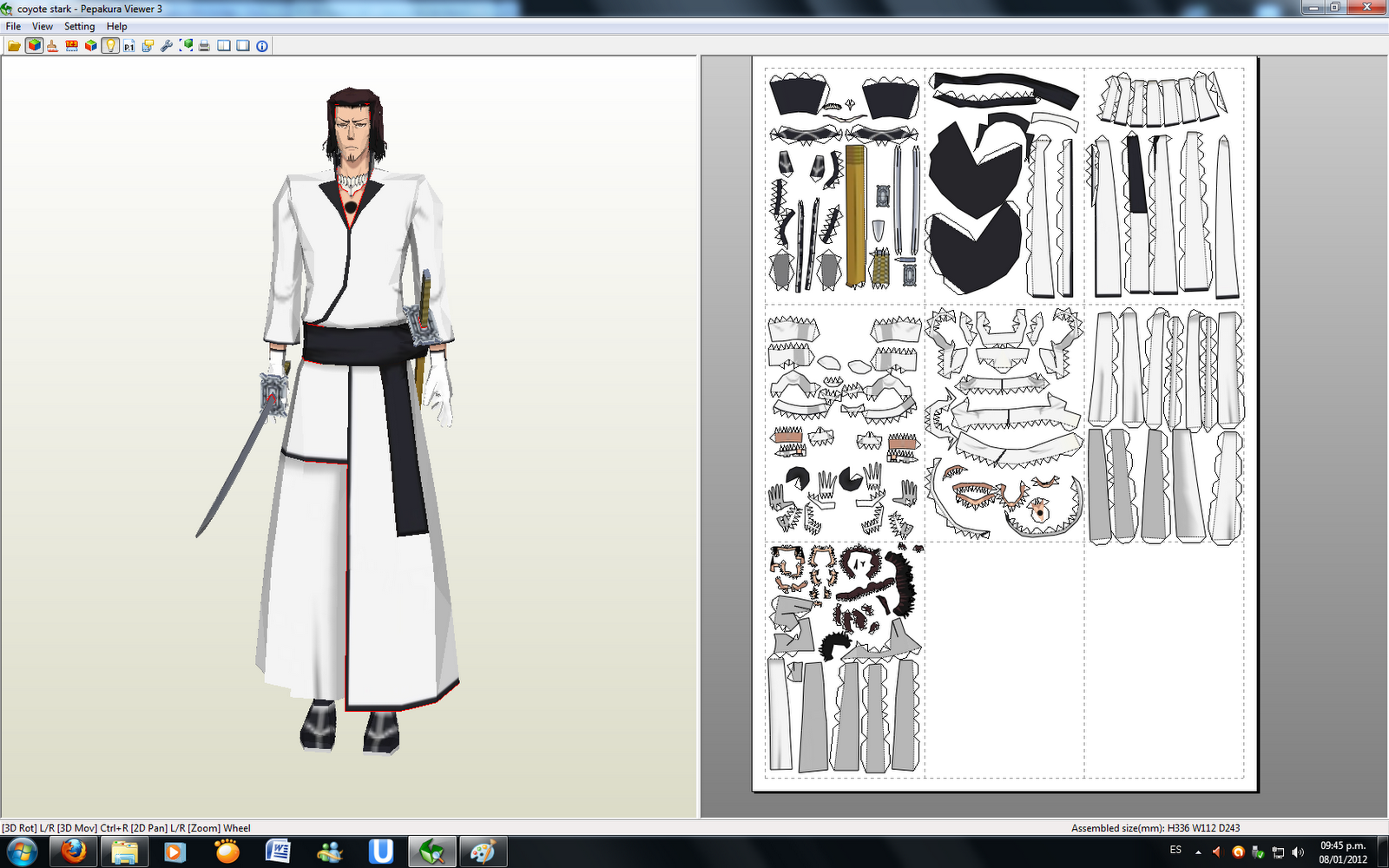1389x868 pixels.
Task: Show edge IDs using the 123 toolbar icon
Action: point(72,45)
